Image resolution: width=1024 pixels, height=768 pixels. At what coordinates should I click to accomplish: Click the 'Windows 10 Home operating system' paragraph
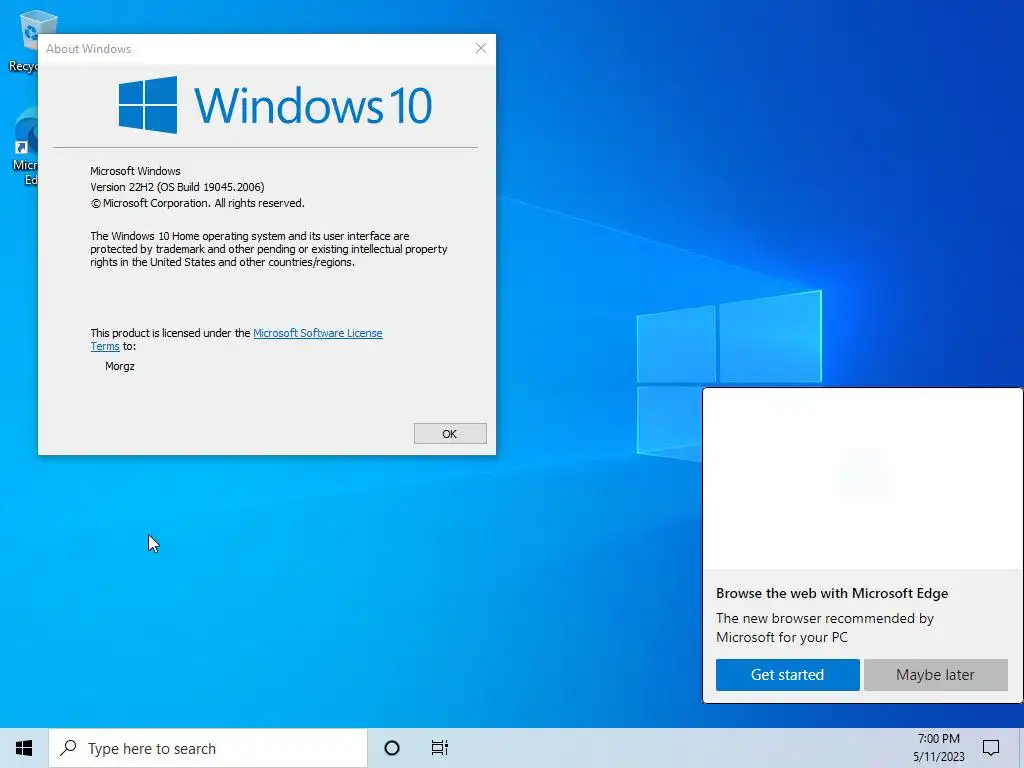tap(269, 249)
